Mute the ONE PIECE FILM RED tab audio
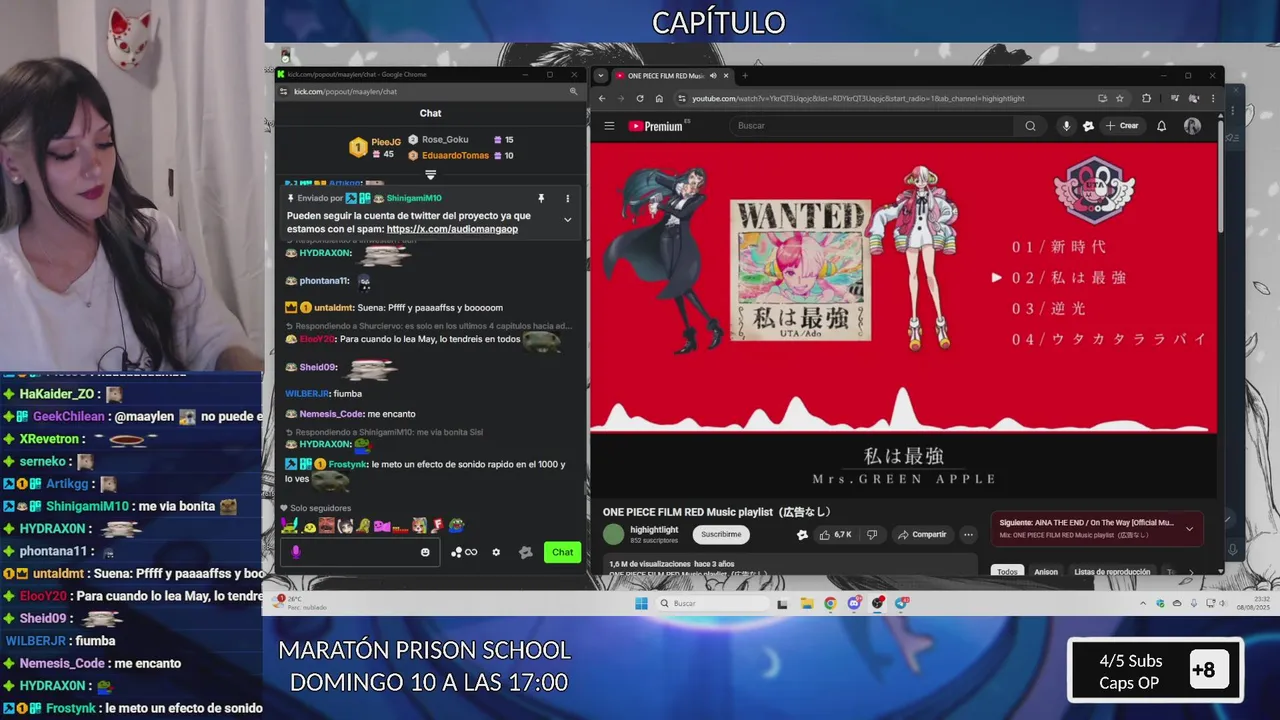The image size is (1280, 720). (x=713, y=76)
